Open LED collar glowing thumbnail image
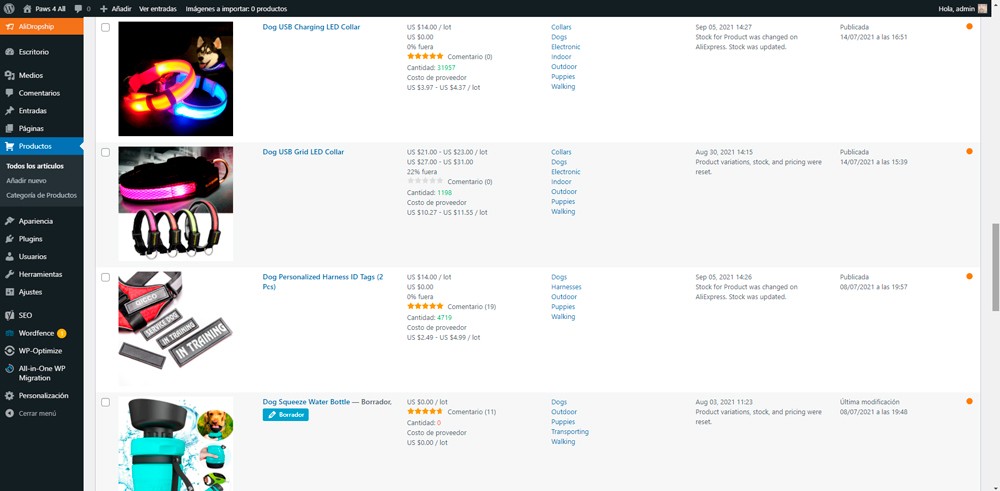The height and width of the screenshot is (491, 1000). pyautogui.click(x=175, y=78)
